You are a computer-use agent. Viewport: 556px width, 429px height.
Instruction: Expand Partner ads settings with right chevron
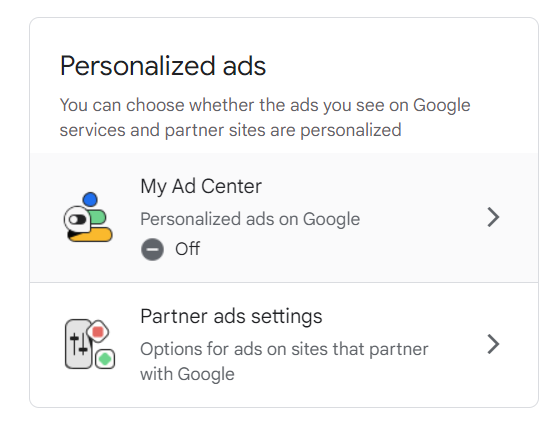point(493,344)
